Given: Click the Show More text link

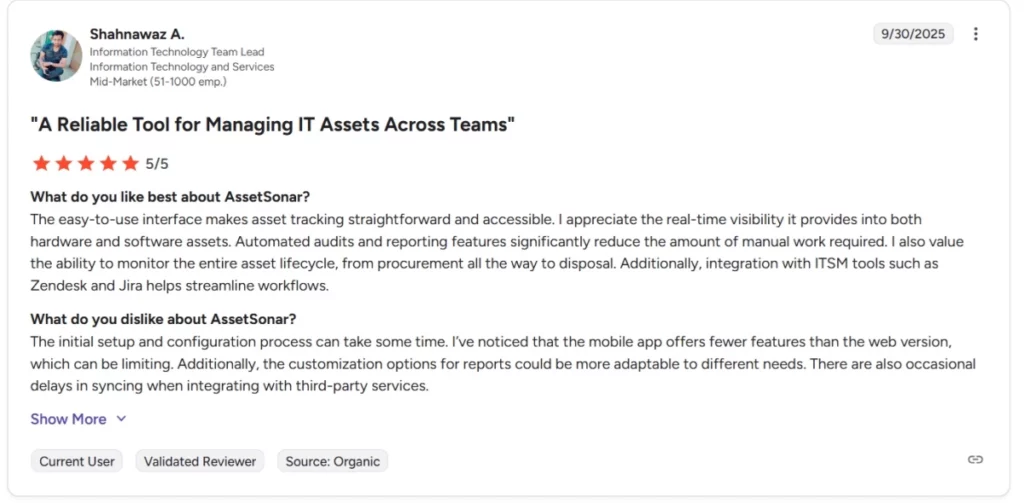Looking at the screenshot, I should 68,419.
